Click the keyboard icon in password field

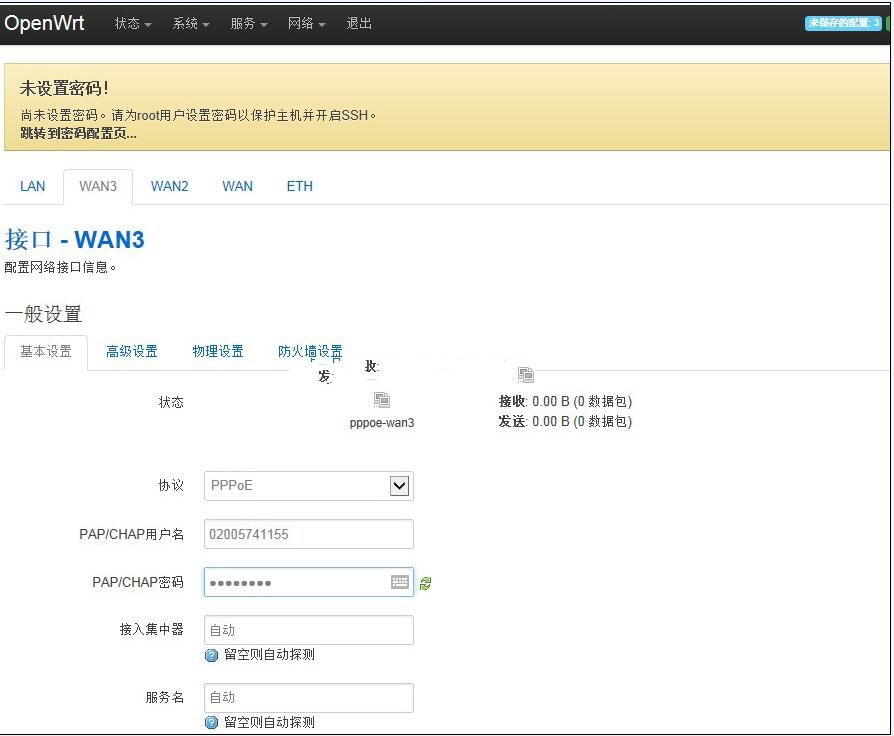pos(400,582)
